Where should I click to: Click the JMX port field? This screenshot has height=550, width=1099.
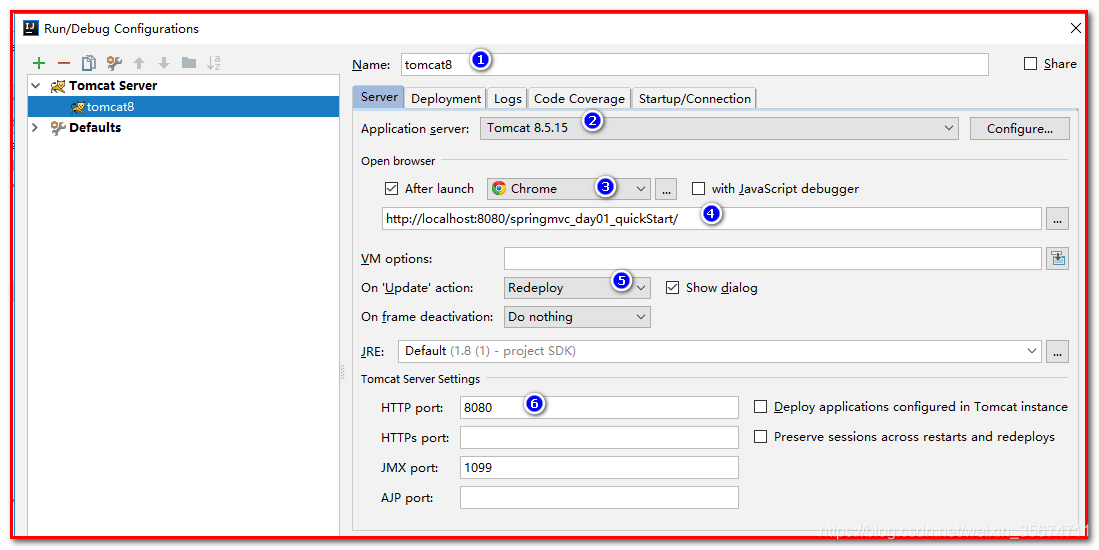[599, 467]
